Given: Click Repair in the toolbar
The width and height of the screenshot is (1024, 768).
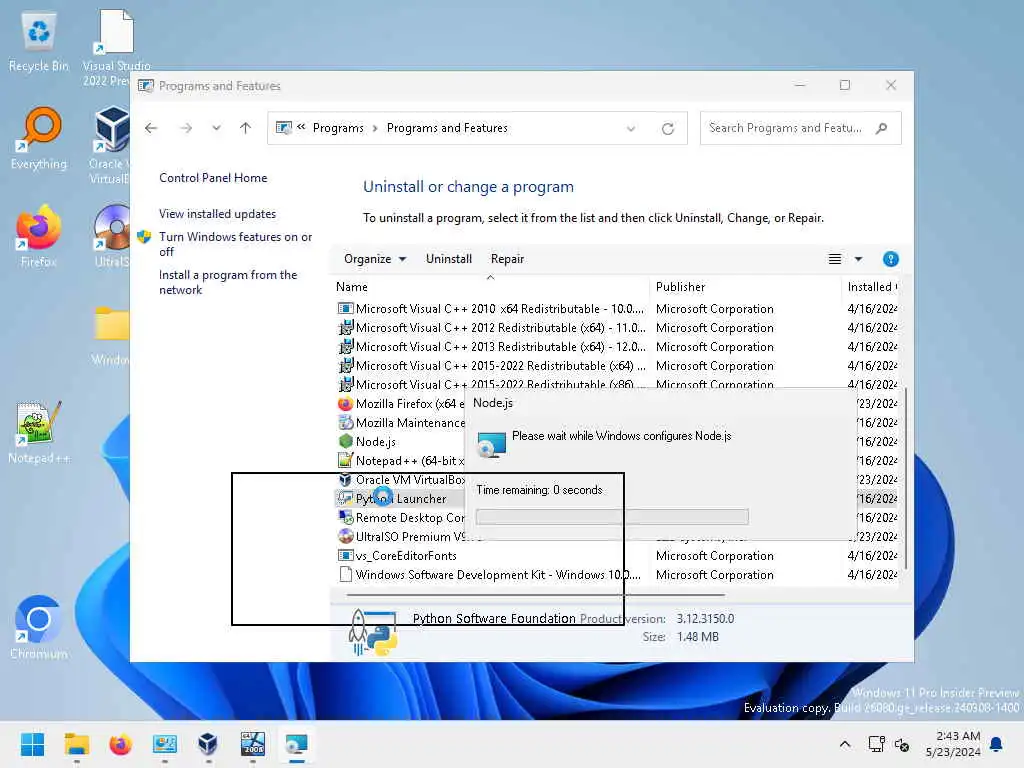Looking at the screenshot, I should [x=507, y=259].
